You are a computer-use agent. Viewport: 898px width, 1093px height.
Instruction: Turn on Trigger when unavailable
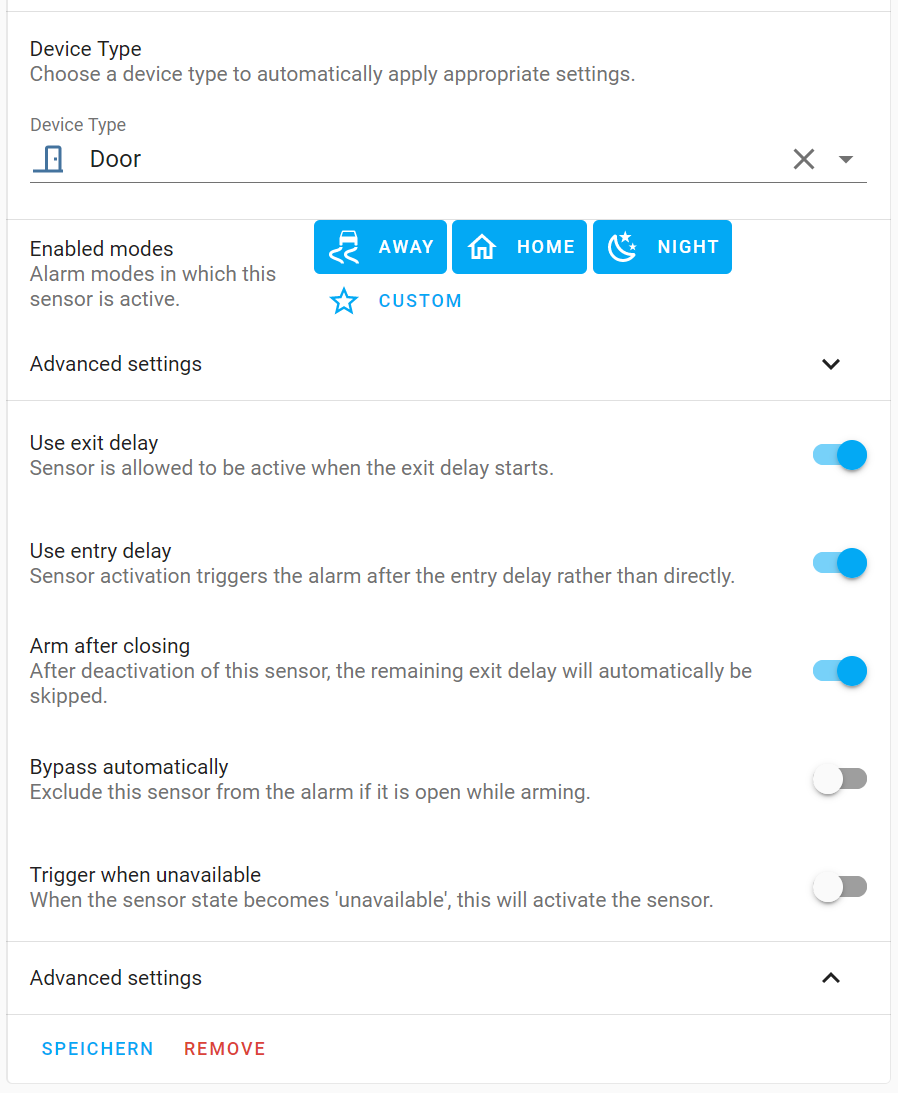pyautogui.click(x=839, y=887)
